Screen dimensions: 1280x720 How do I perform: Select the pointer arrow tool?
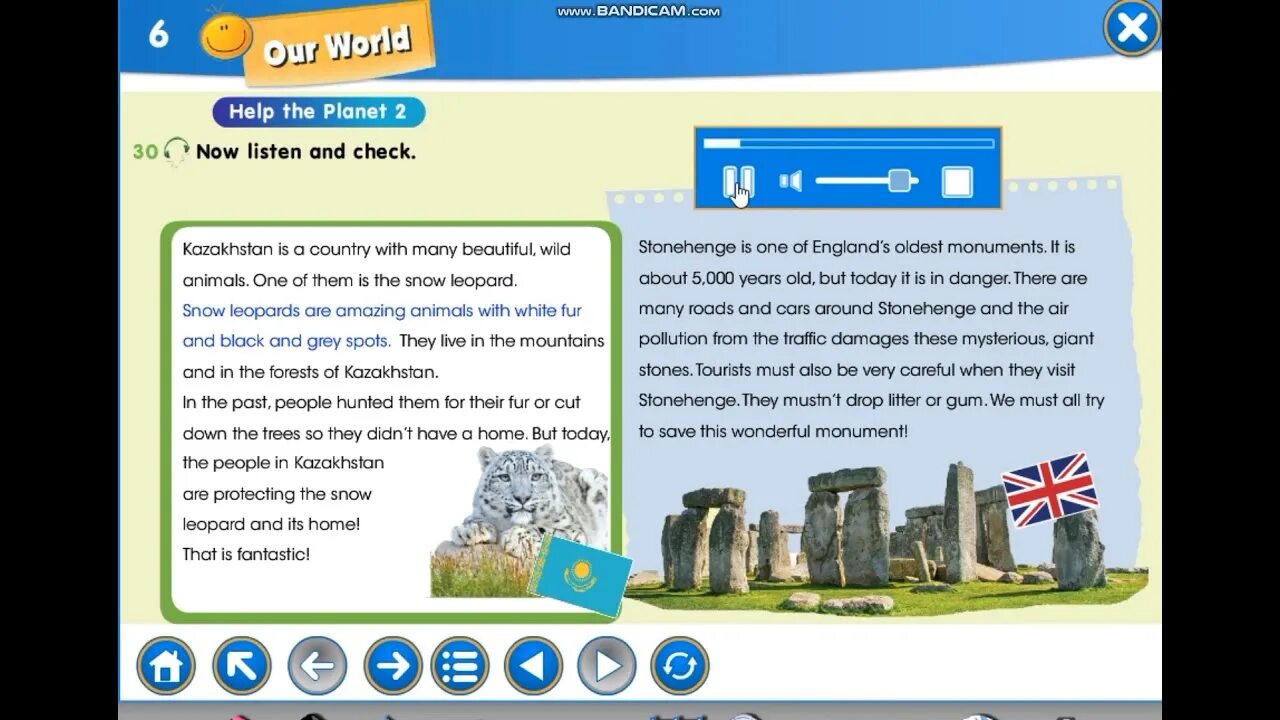click(242, 665)
